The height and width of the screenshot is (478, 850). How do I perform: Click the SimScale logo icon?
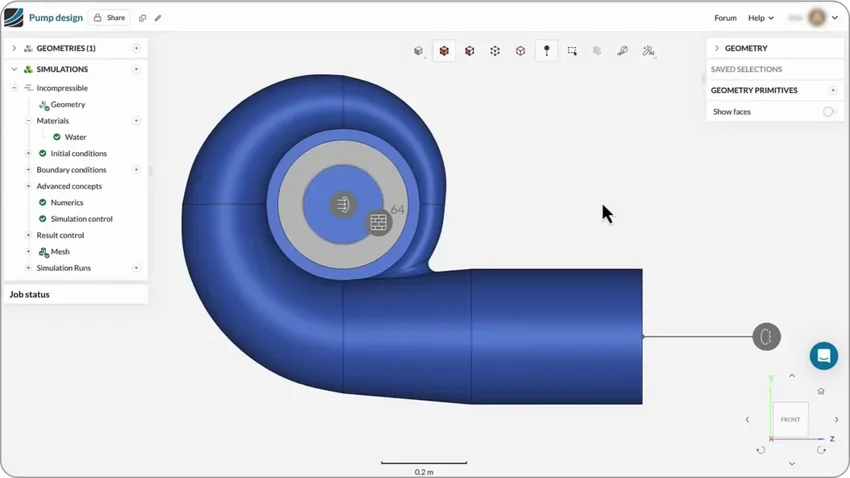14,17
